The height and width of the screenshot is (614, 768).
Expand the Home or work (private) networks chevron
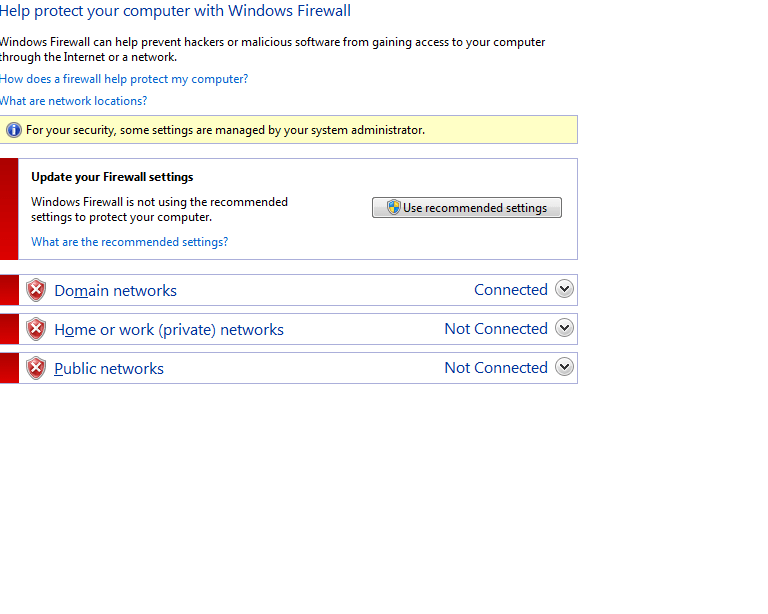coord(564,328)
